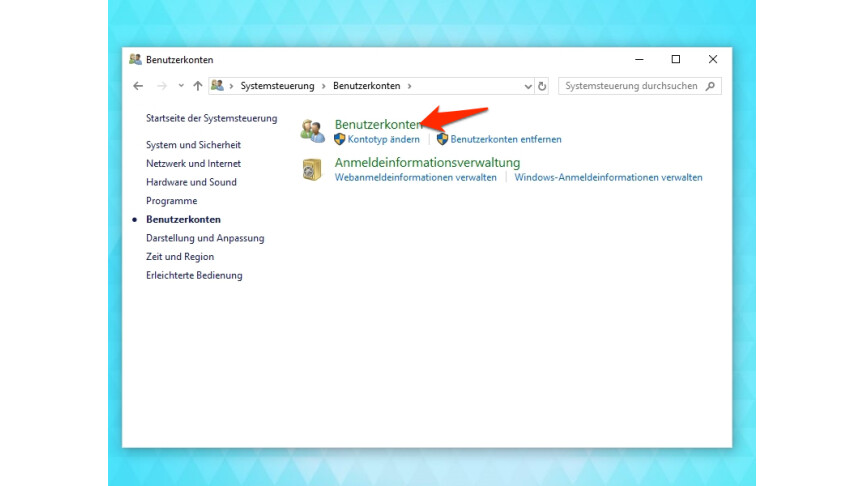
Task: Minimize the Benutzerkonten window
Action: click(639, 59)
